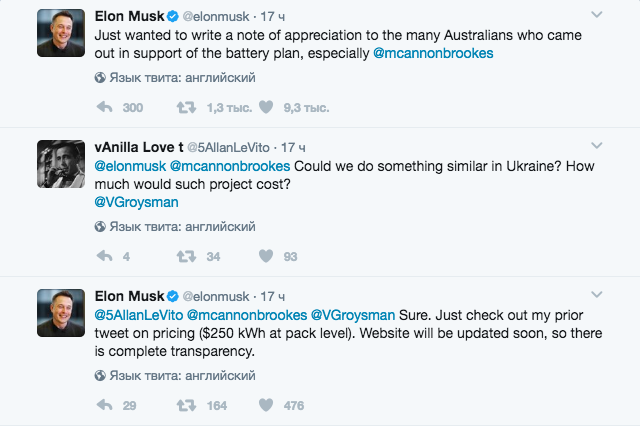Screen dimensions: 640x427
Task: Reply to Elon Musk's battery plan tweet
Action: click(104, 107)
